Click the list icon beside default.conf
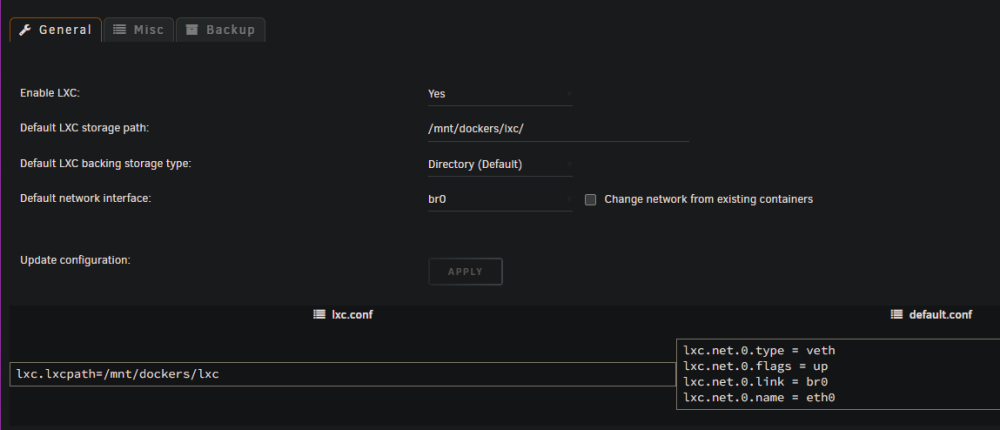 pyautogui.click(x=897, y=315)
